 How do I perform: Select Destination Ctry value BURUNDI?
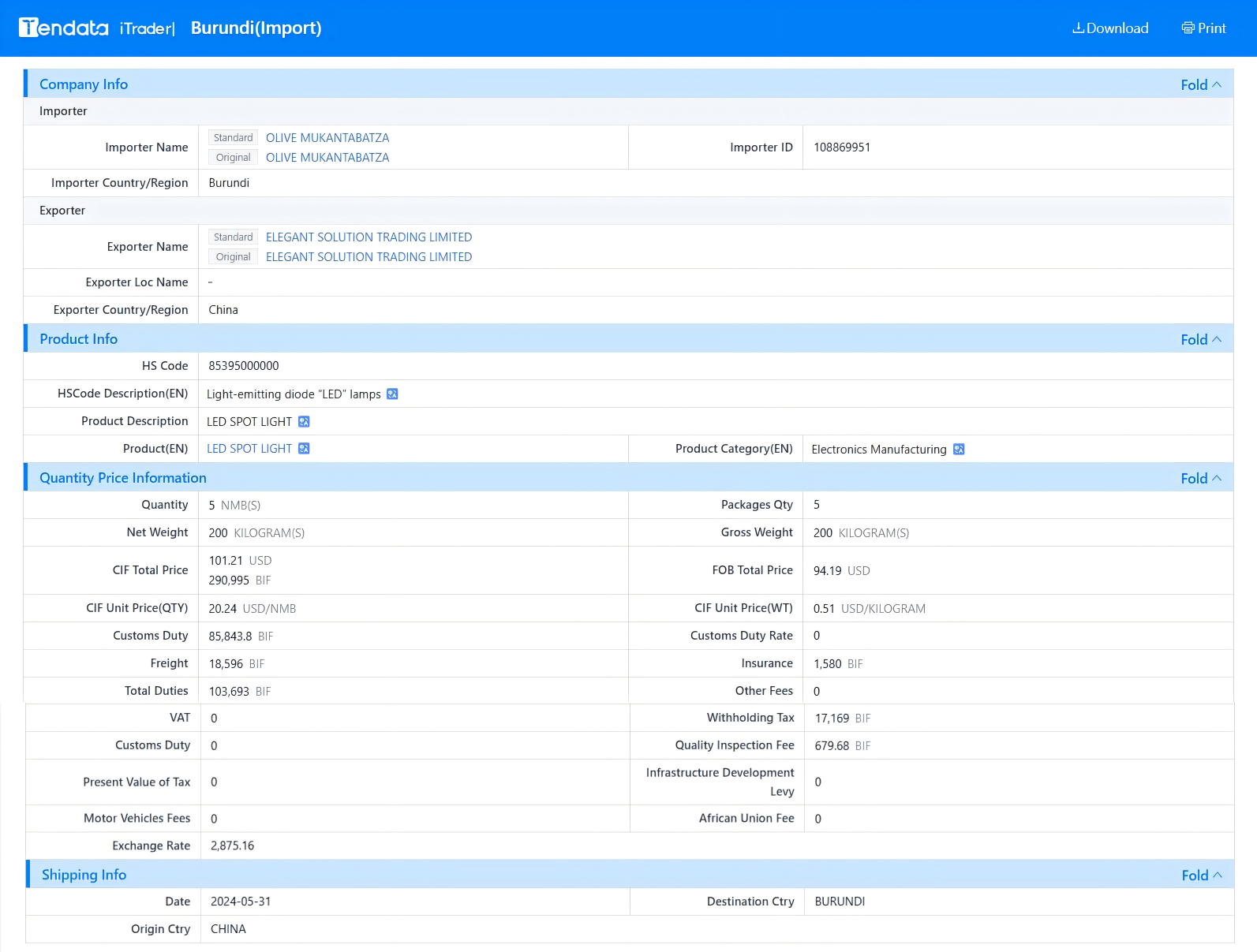pos(840,902)
